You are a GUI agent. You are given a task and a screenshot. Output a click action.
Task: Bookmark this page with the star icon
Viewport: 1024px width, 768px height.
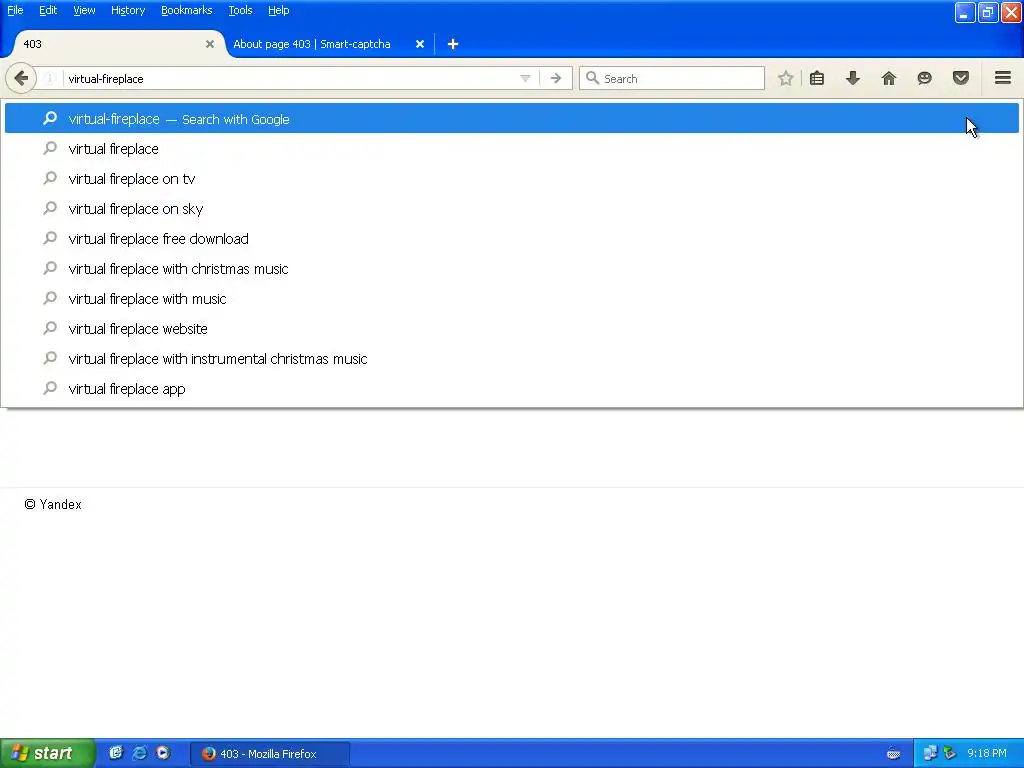[786, 78]
